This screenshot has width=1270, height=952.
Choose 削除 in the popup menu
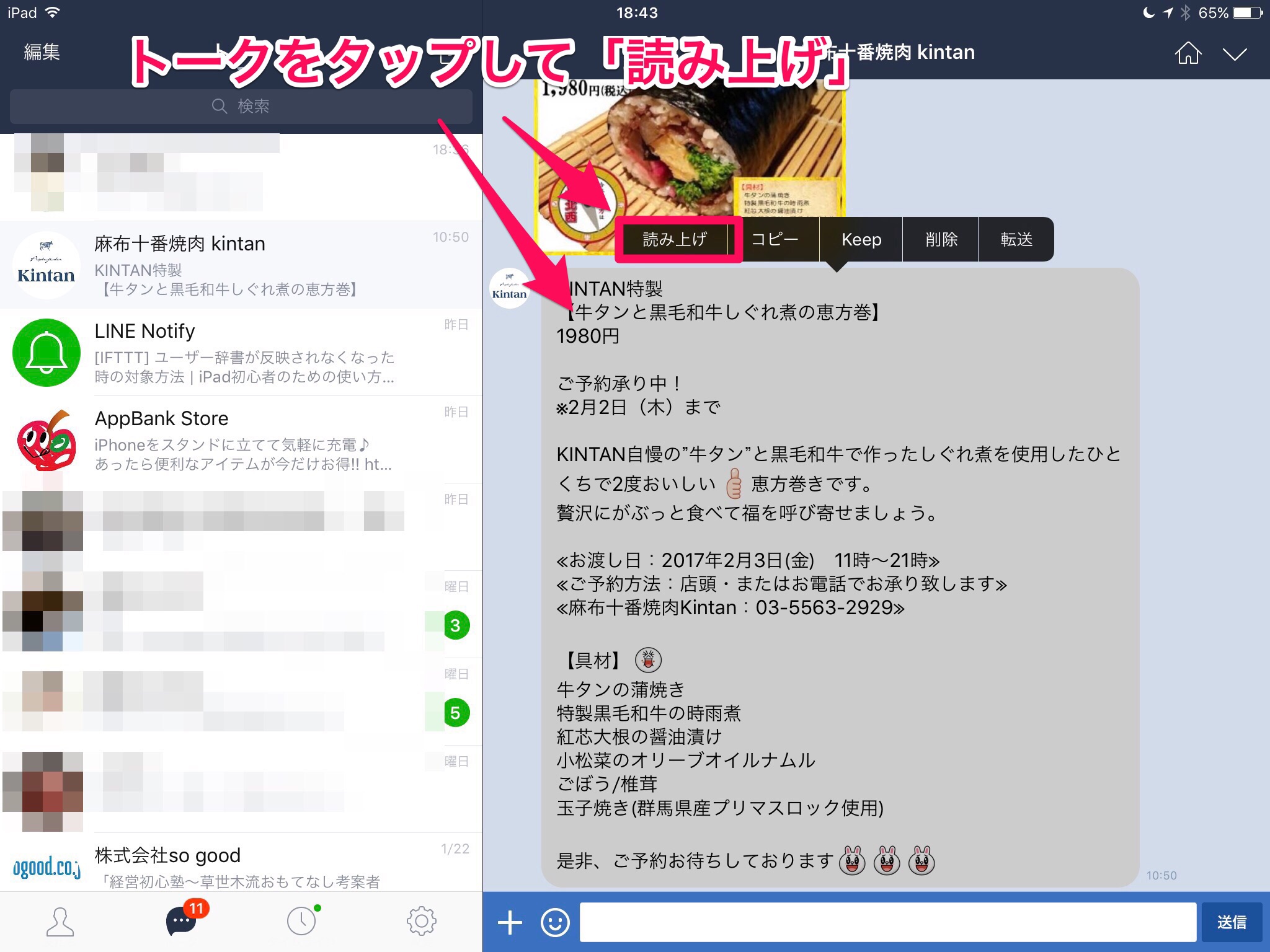(941, 239)
